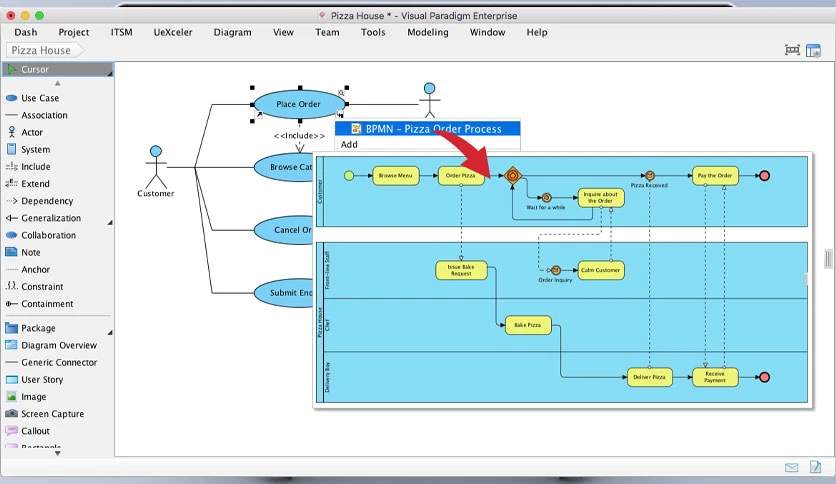Select the Cancel Order use case ellipse
The image size is (836, 484).
(x=284, y=230)
